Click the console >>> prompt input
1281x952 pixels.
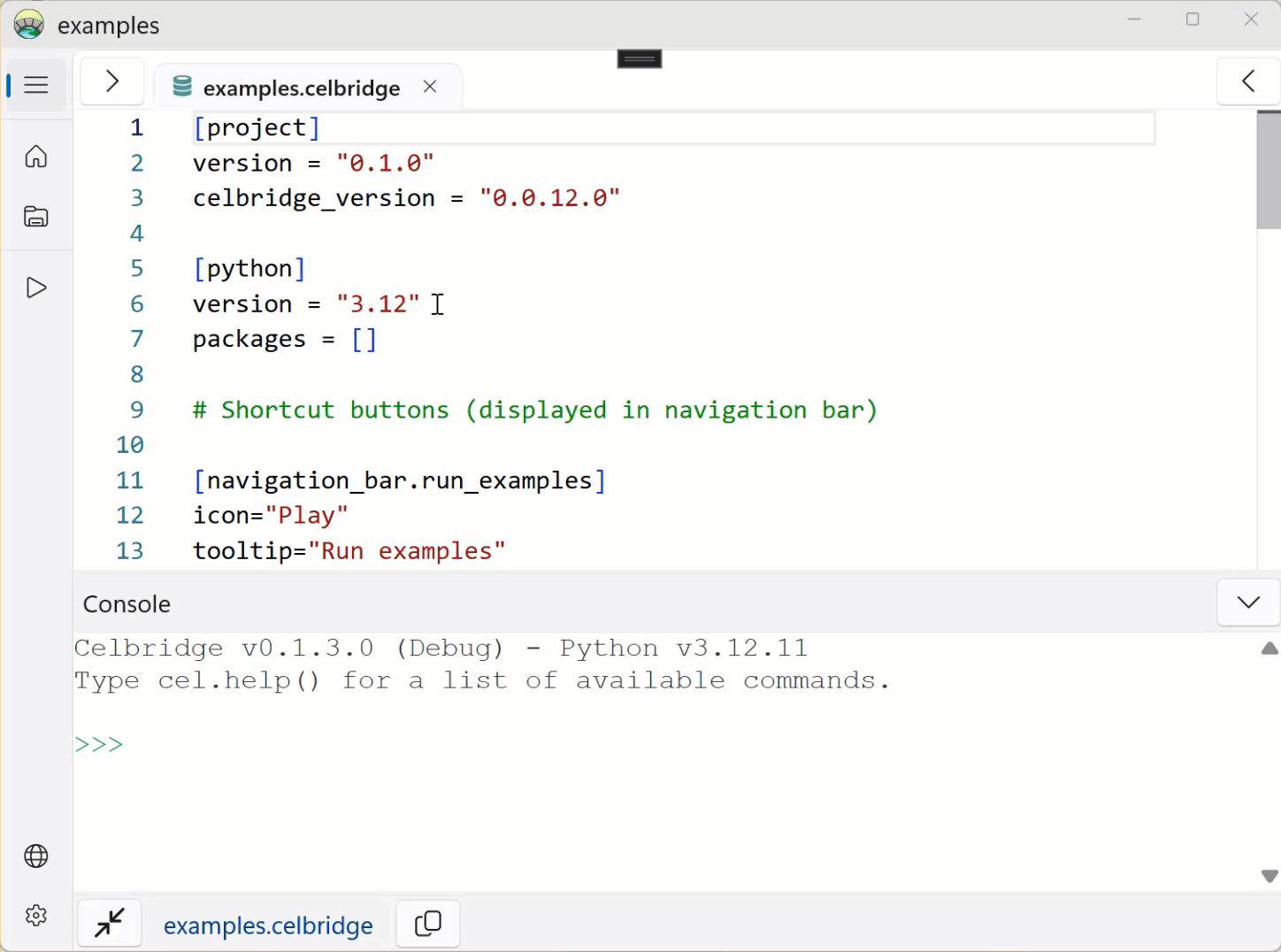click(99, 744)
